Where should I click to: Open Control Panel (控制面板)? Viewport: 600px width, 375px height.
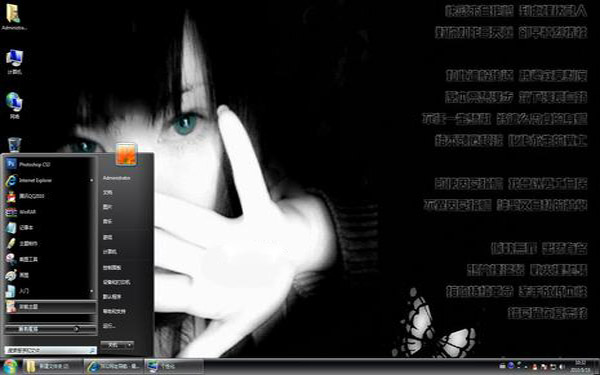pos(112,267)
